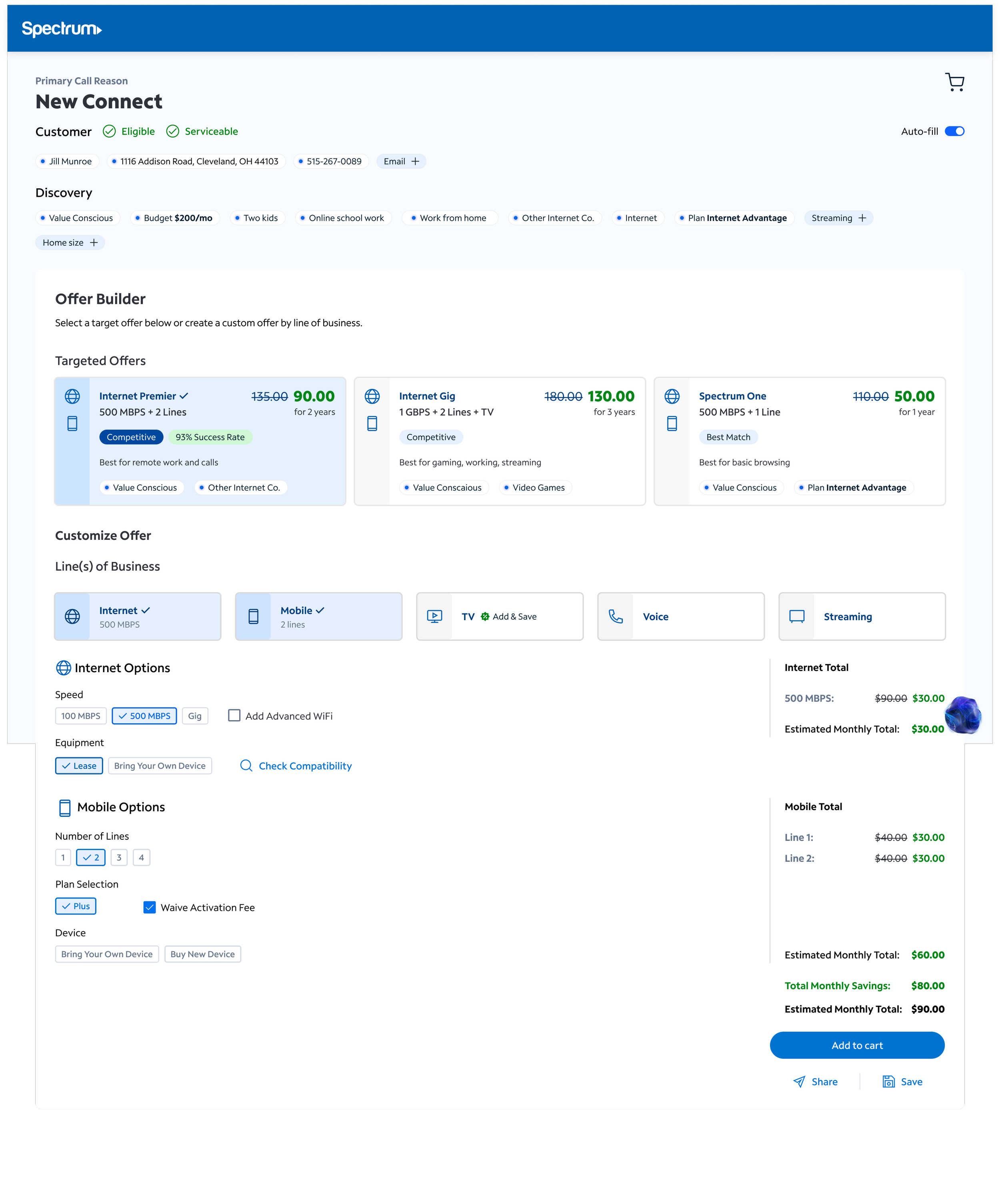This screenshot has height=1204, width=1000.
Task: Click the blue AI assistant orb
Action: click(x=963, y=715)
